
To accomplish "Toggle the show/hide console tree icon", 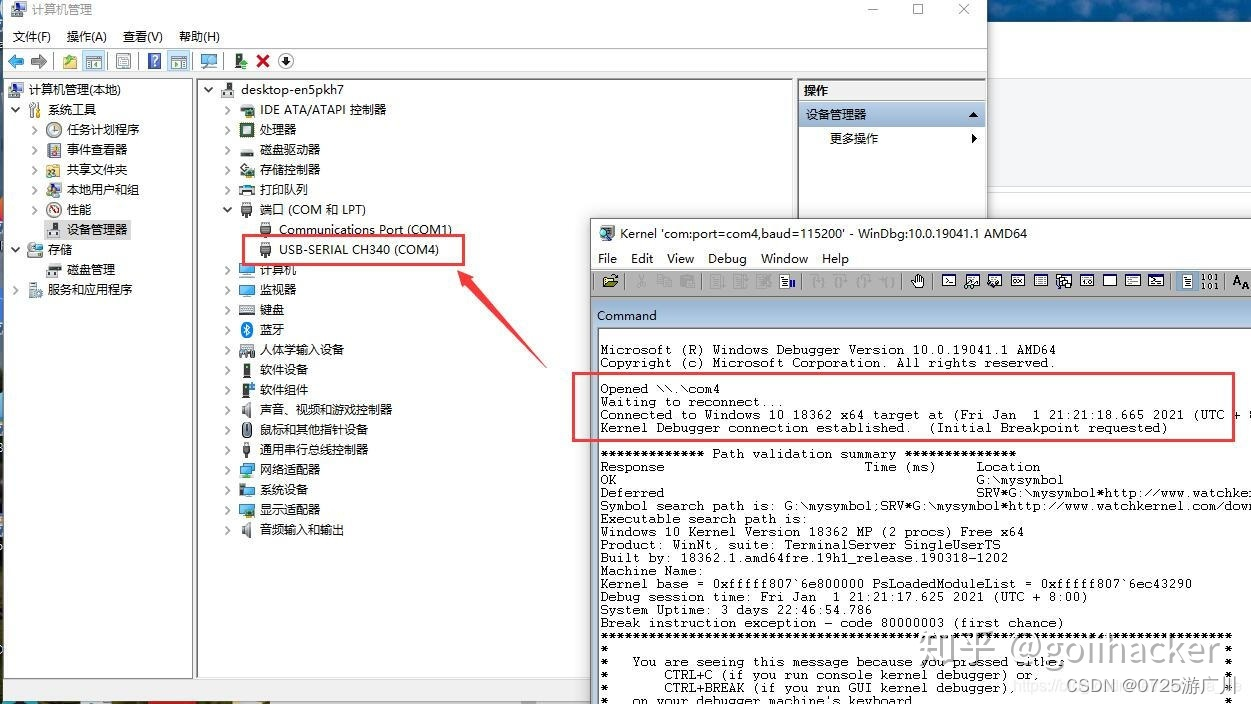I will tap(93, 61).
